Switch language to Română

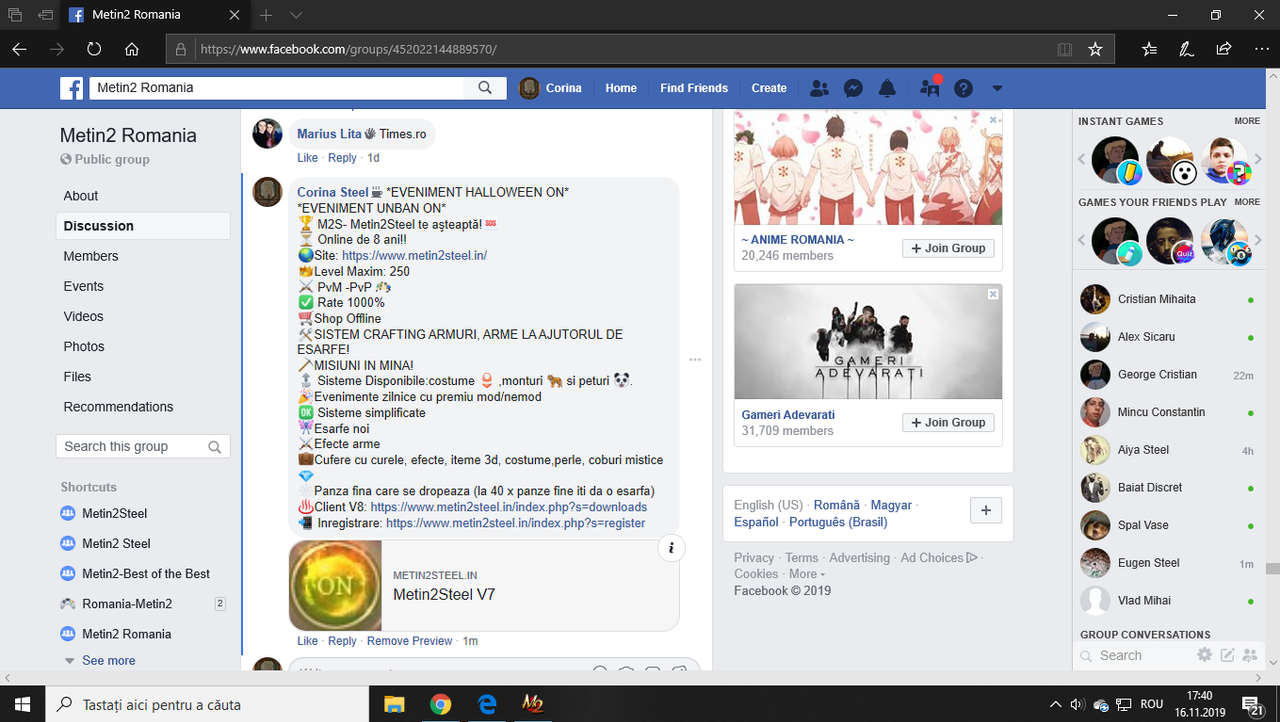[x=837, y=506]
